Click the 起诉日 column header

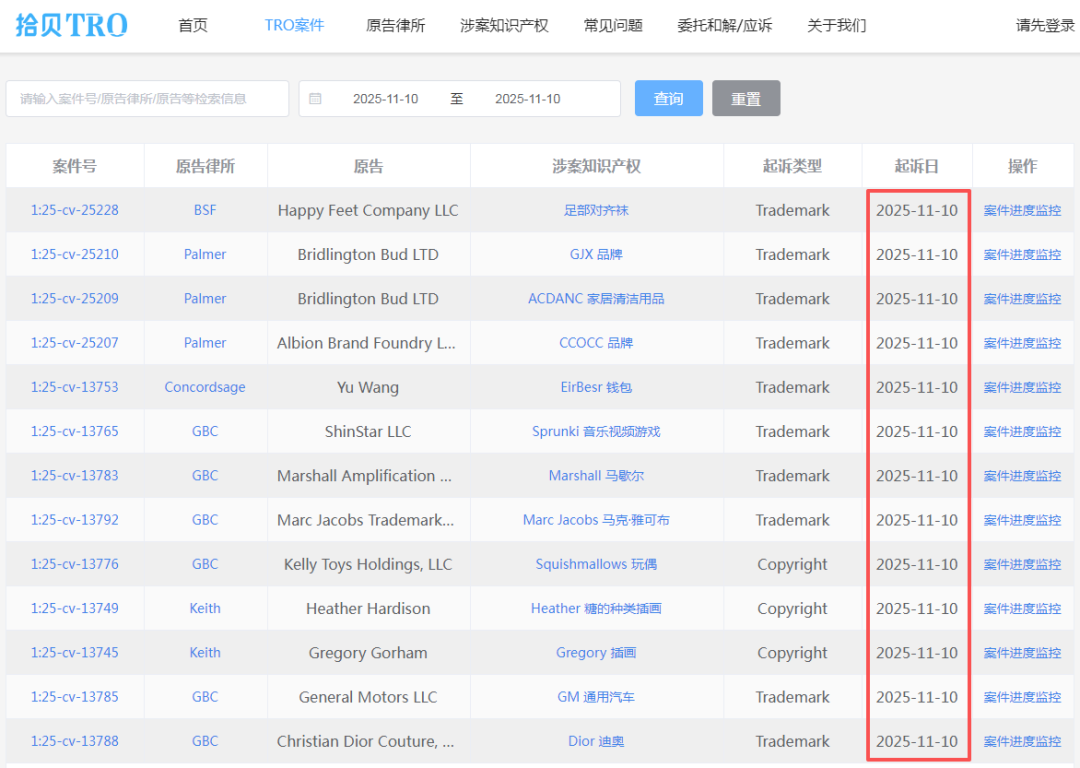click(917, 166)
